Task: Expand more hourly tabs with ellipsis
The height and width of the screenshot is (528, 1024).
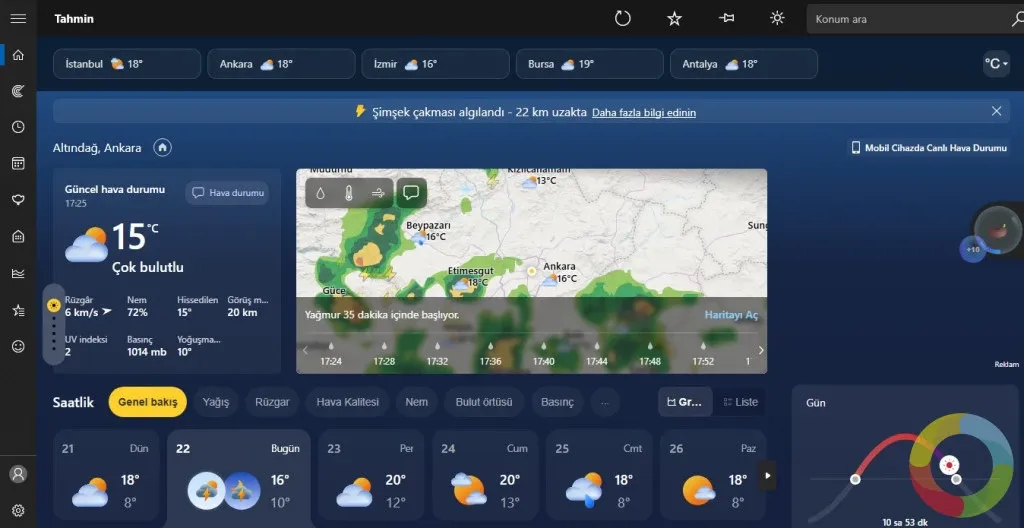Action: (x=605, y=402)
